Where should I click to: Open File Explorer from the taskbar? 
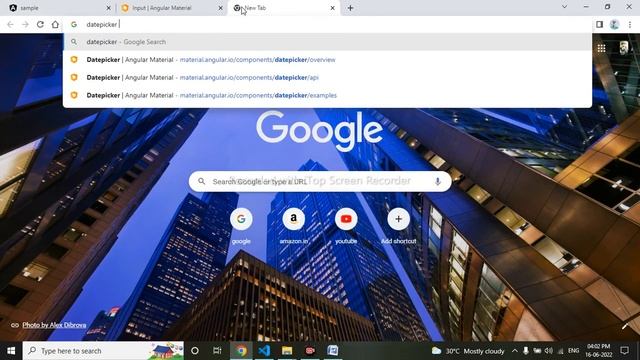(287, 351)
